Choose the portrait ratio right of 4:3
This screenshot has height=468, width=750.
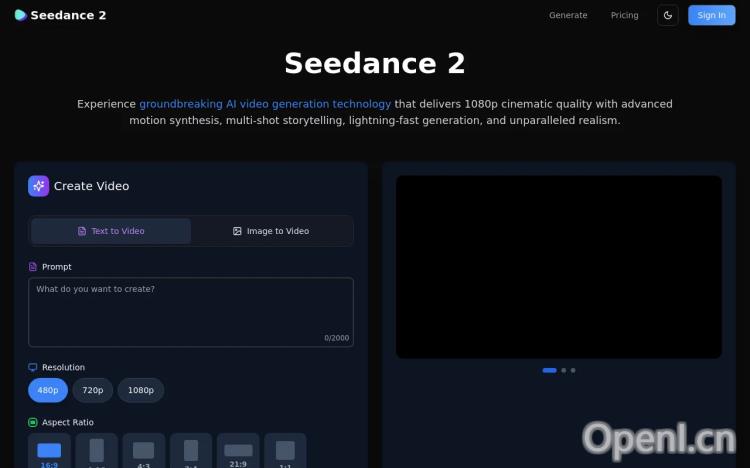click(x=191, y=451)
